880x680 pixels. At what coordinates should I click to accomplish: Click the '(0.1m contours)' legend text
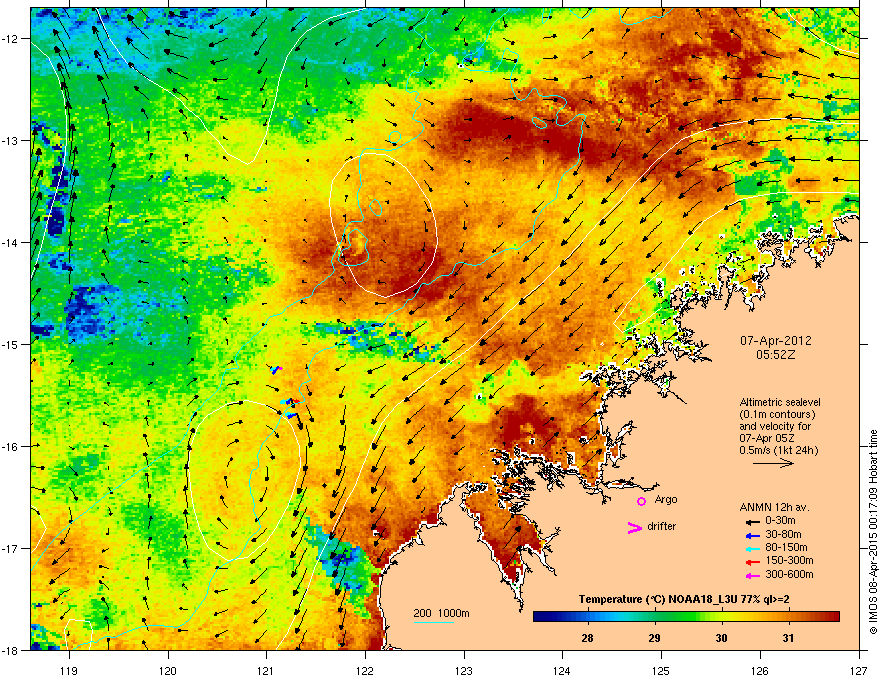pyautogui.click(x=777, y=414)
